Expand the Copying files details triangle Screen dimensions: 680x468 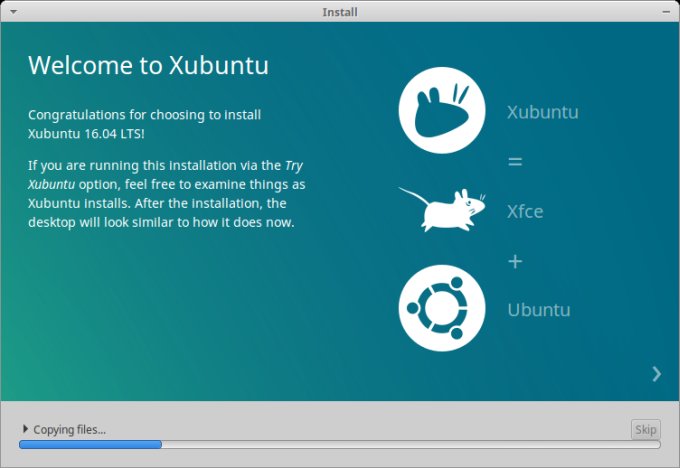[25, 429]
